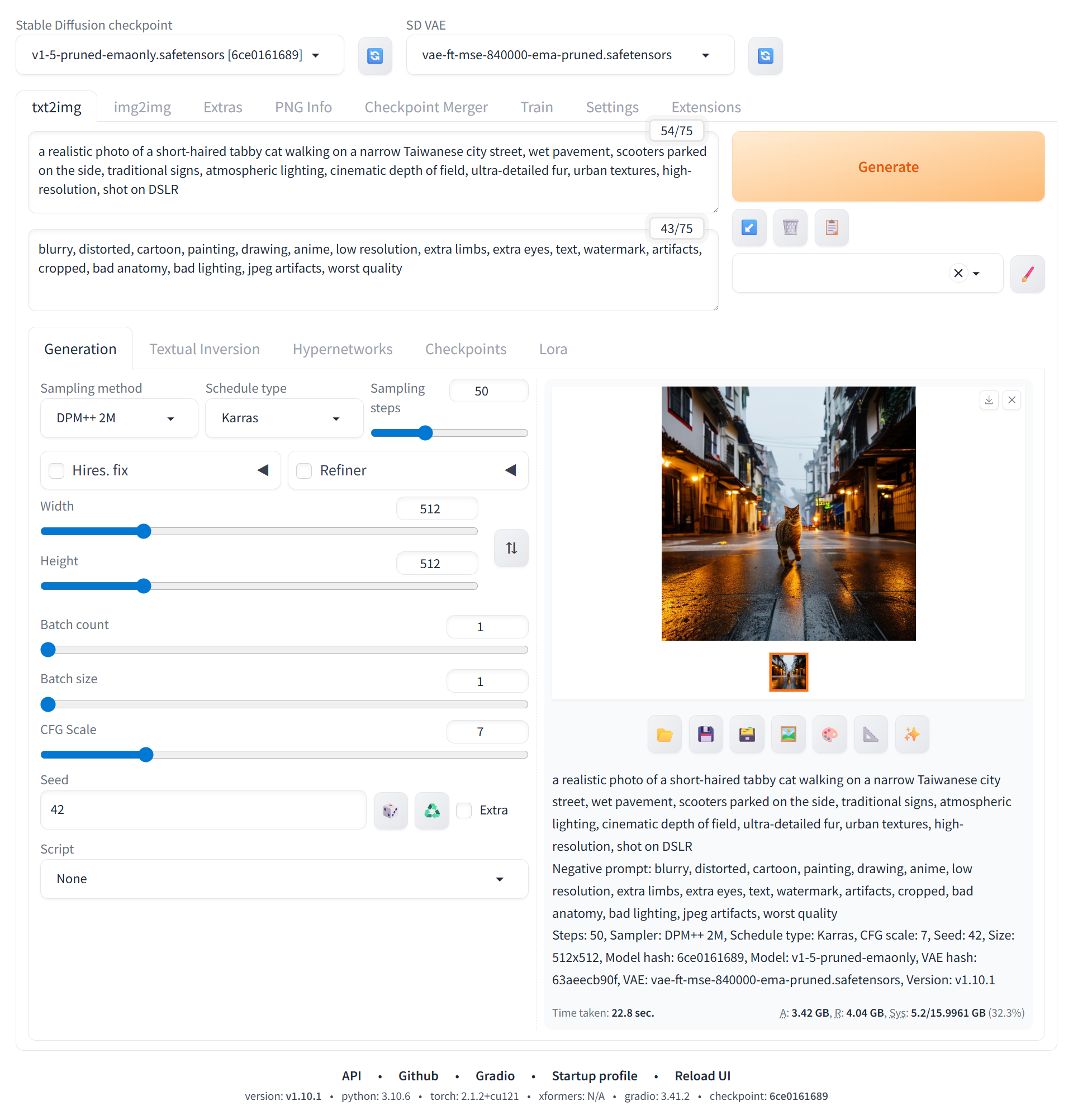The image size is (1073, 1120).
Task: Clear the prompt with the trash icon
Action: [x=790, y=227]
